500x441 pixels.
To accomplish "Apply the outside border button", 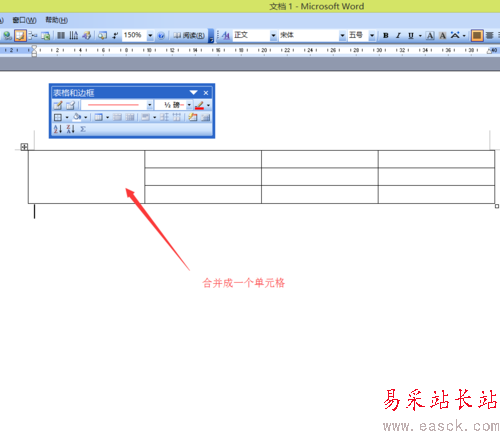I will pos(58,117).
